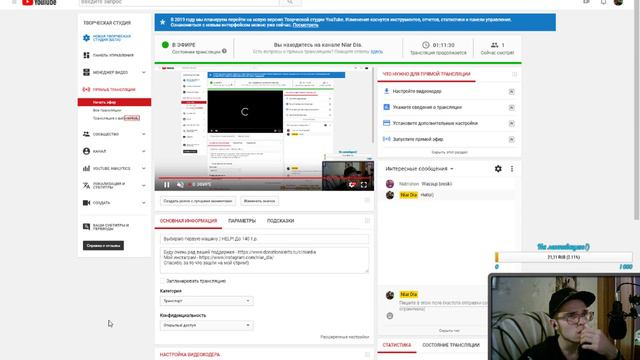Open the account avatar in the top right
640x360 pixels.
618,2
